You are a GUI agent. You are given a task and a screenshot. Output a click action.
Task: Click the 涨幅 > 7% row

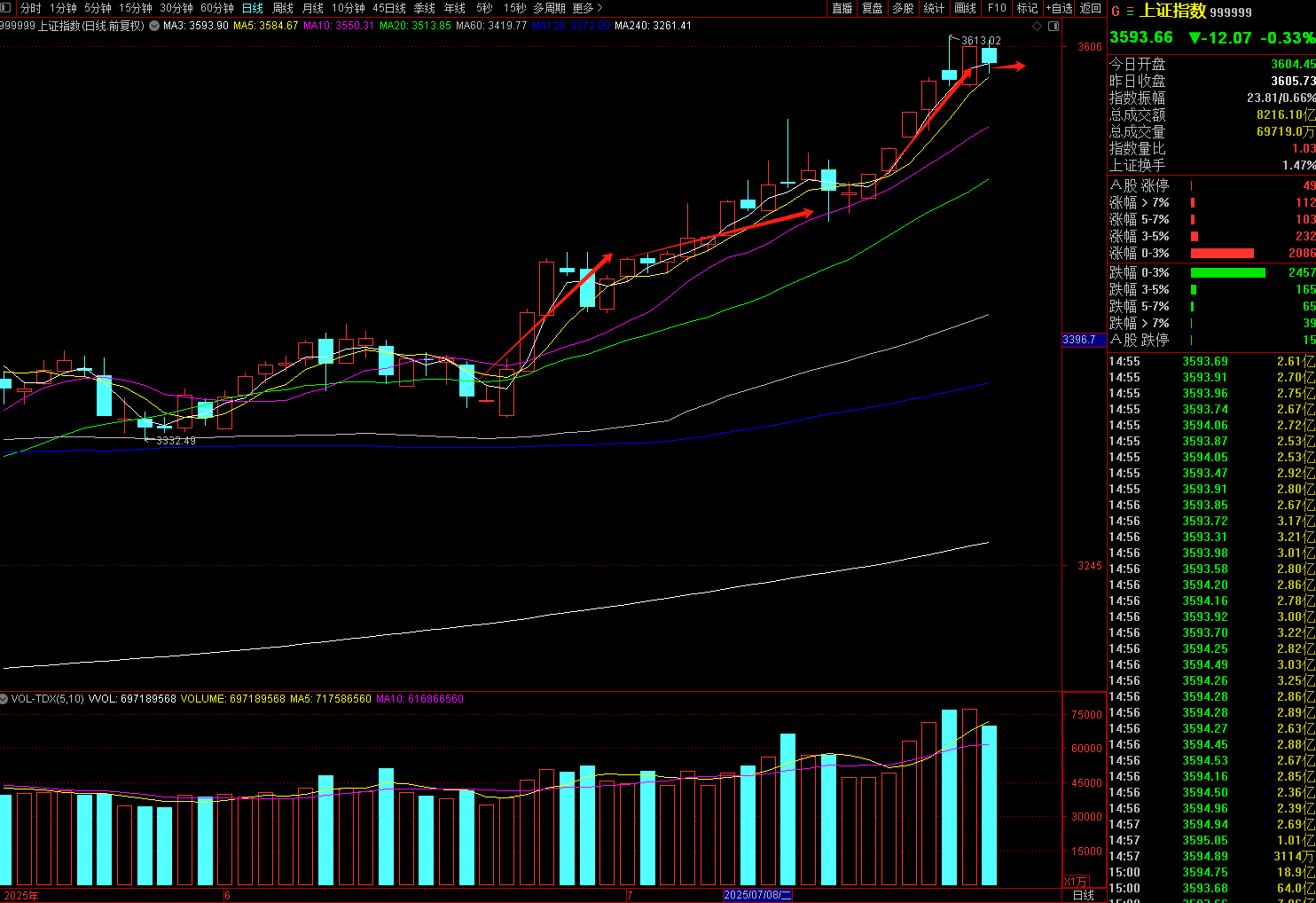point(1212,202)
